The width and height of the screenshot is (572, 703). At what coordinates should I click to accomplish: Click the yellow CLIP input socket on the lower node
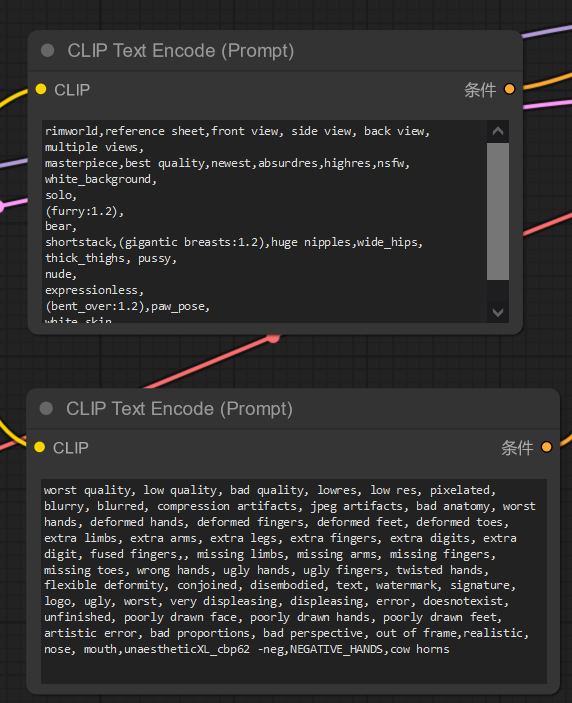coord(39,447)
